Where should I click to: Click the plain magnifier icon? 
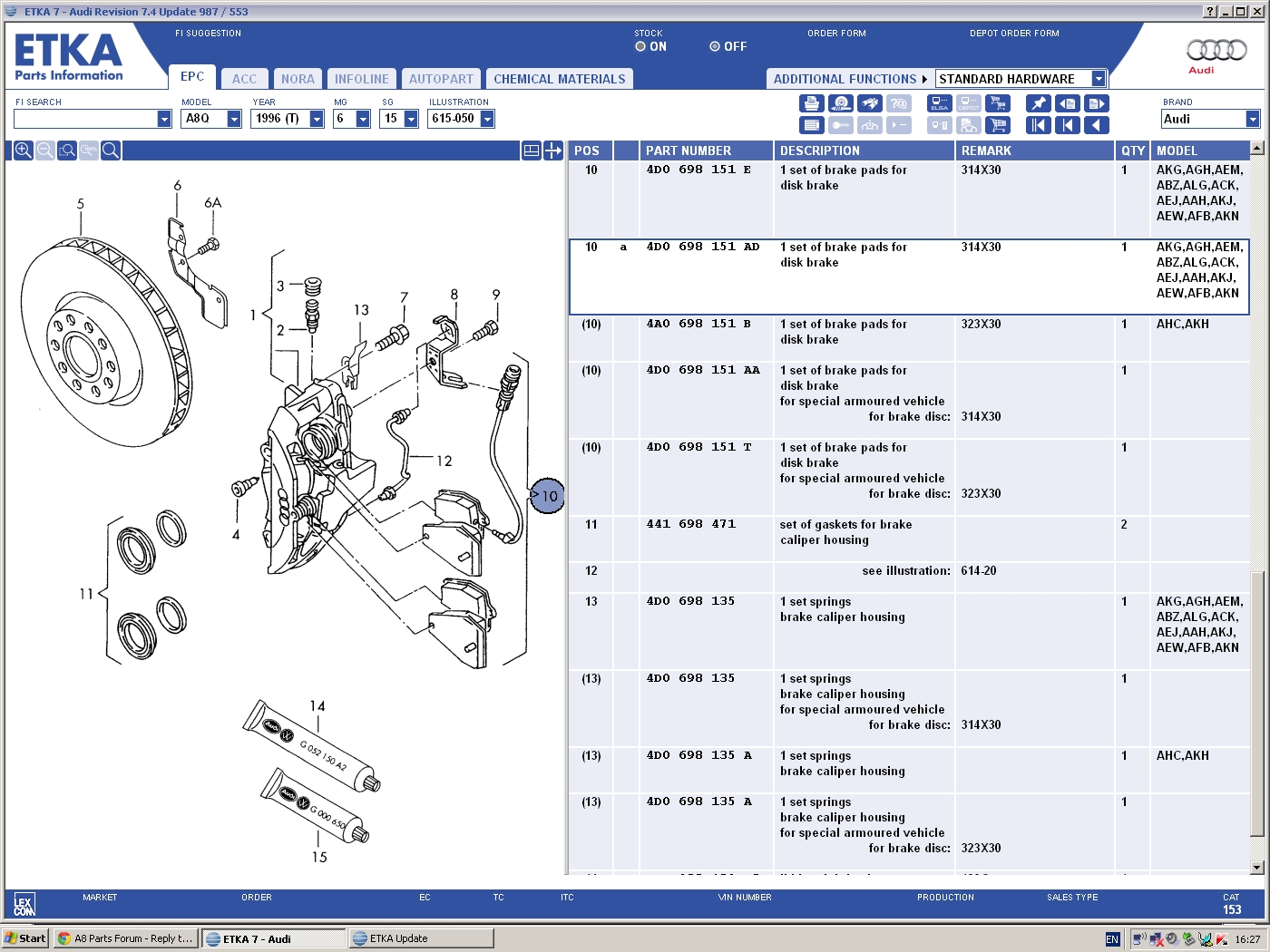[x=111, y=151]
